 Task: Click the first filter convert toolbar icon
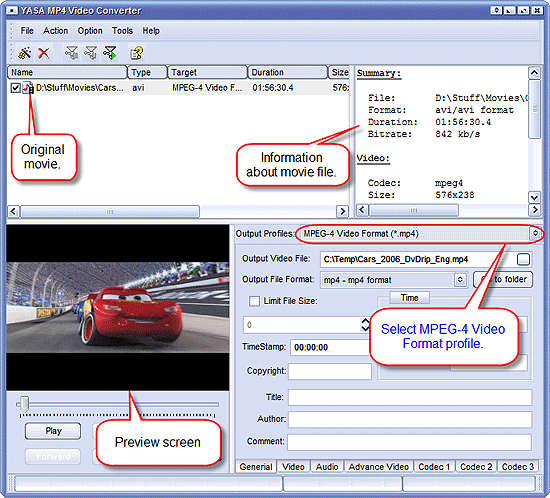(71, 53)
